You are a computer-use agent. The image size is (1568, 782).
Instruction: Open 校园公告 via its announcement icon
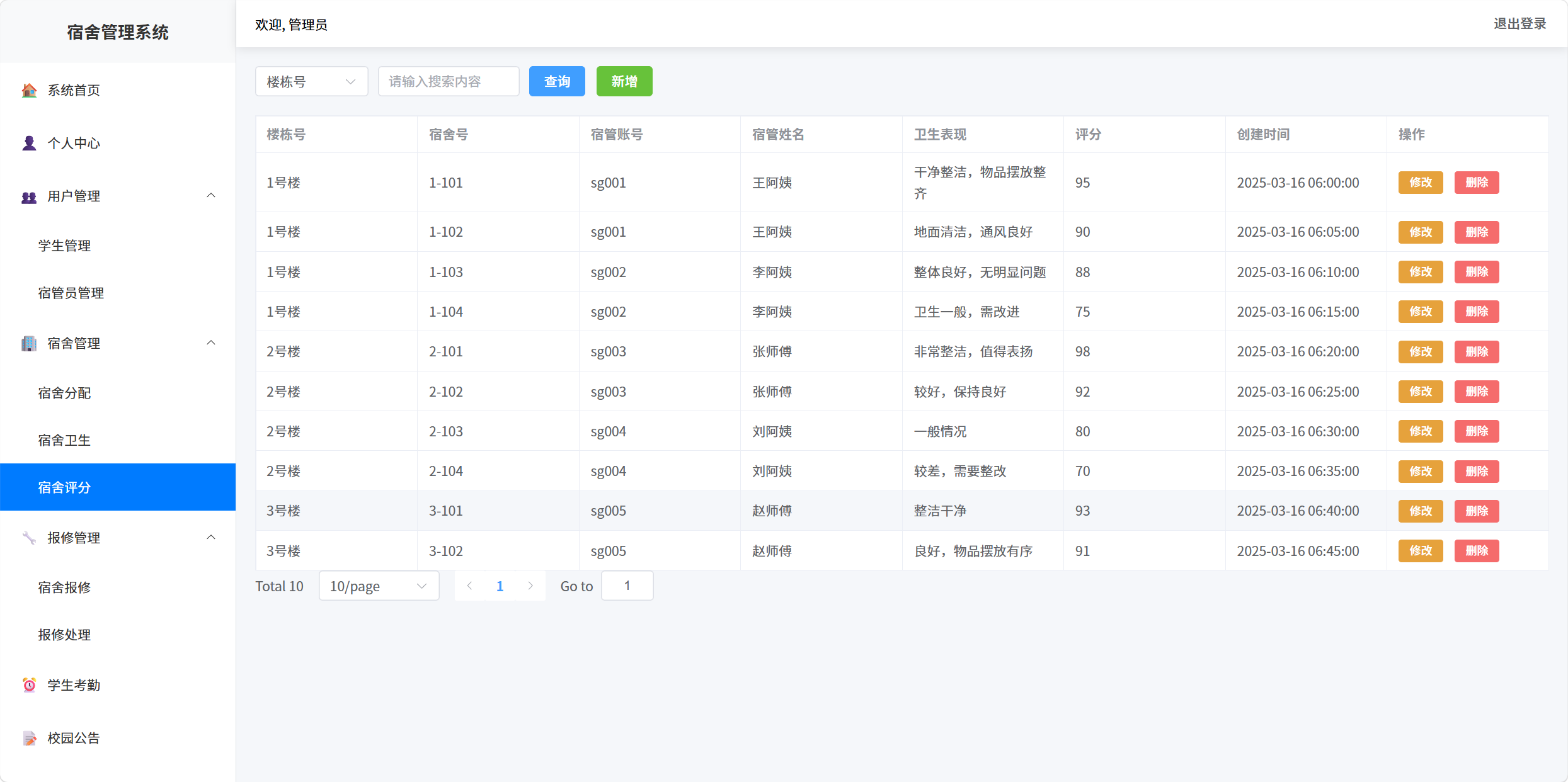[29, 737]
